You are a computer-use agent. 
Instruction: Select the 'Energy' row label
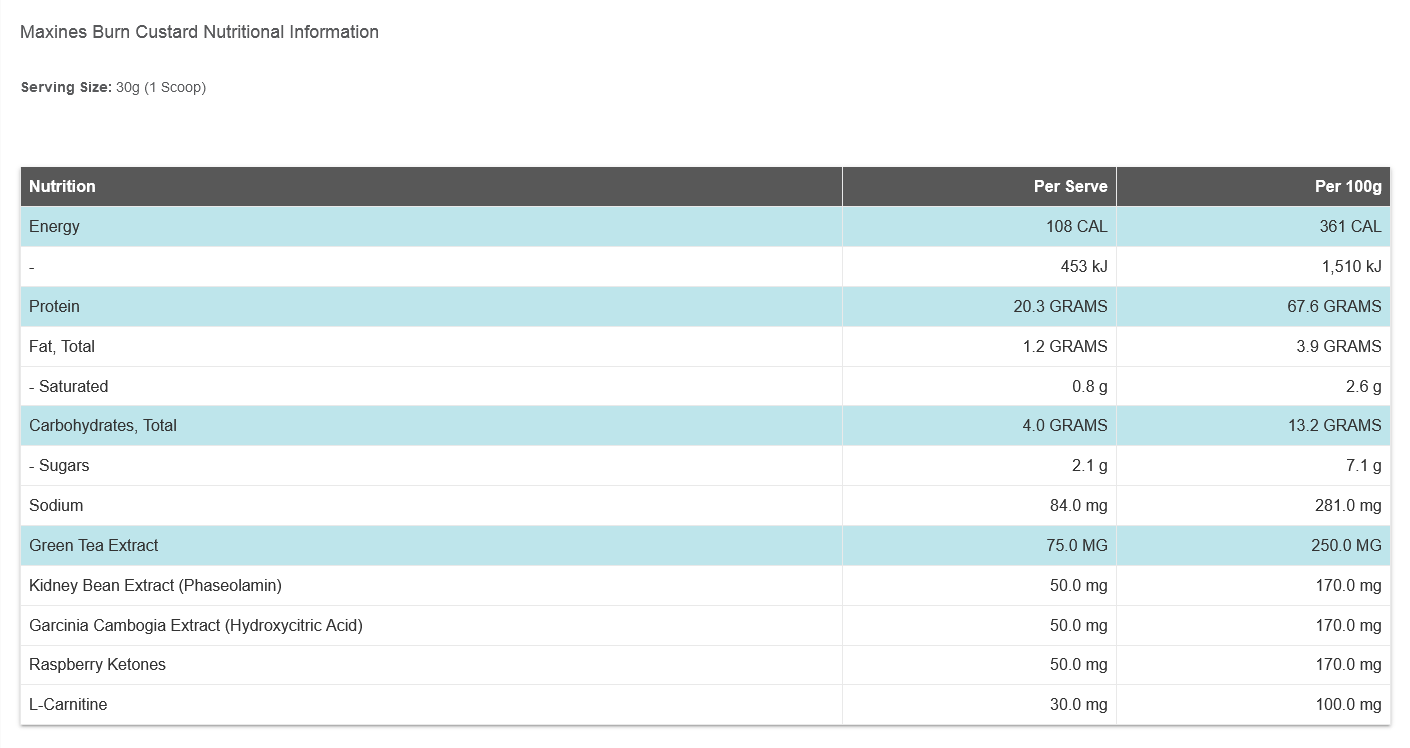(54, 227)
